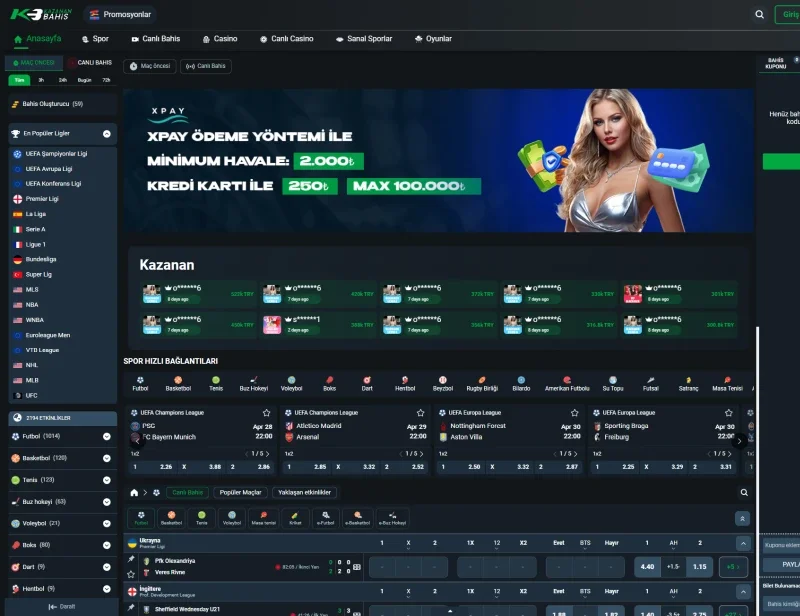Pin the Ptk Olexandriya match

(131, 559)
